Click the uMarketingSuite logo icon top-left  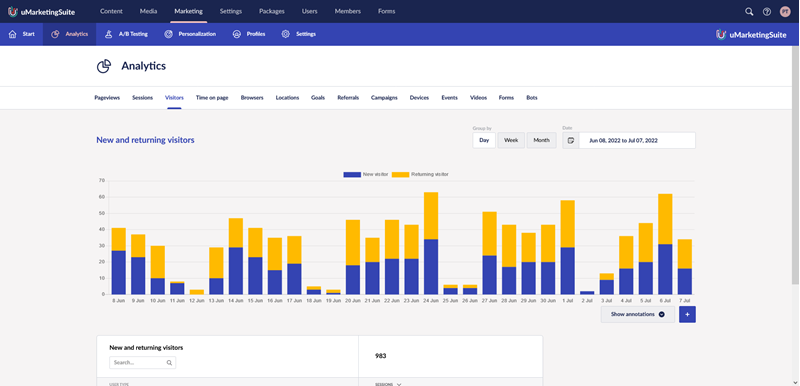click(12, 11)
